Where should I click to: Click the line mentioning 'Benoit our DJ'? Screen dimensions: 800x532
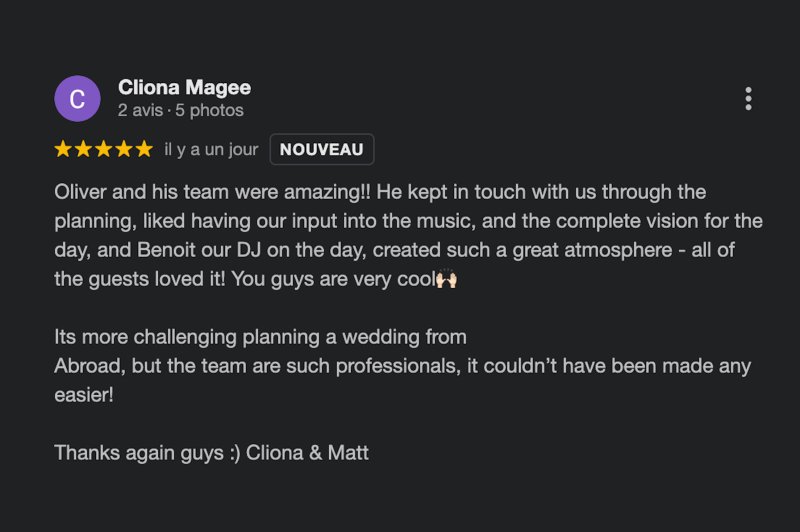[x=394, y=250]
